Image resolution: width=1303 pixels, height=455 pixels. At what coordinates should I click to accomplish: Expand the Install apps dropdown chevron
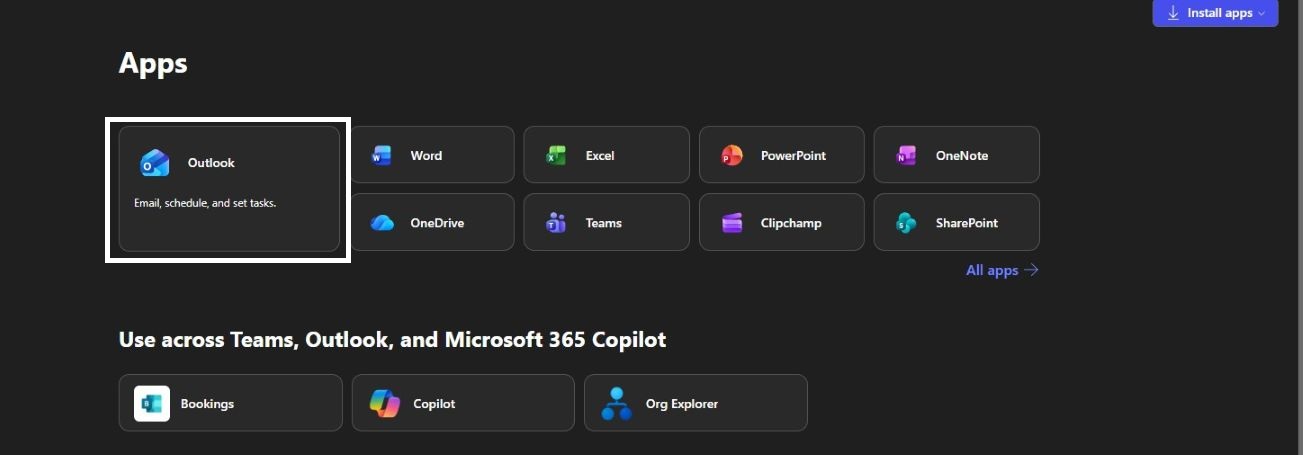(1262, 13)
